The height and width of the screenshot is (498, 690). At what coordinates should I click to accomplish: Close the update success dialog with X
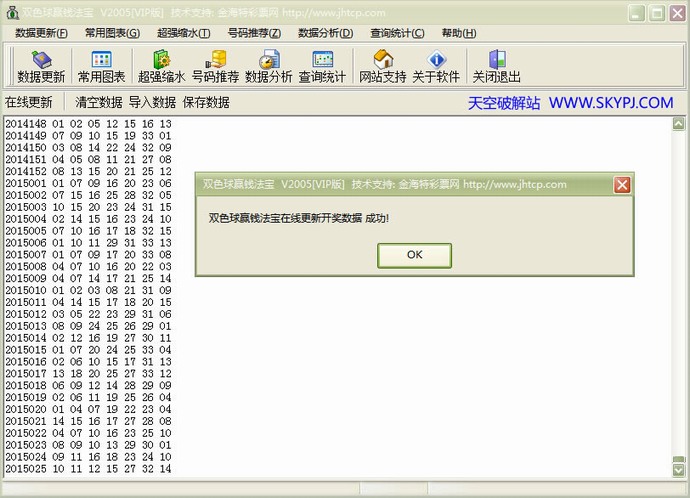point(621,185)
